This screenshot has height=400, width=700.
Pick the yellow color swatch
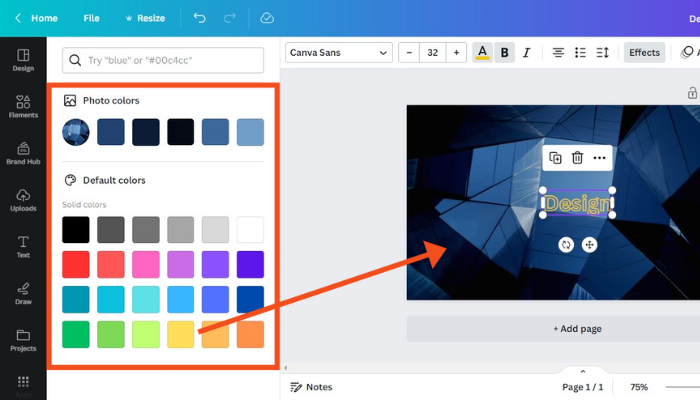tap(180, 334)
